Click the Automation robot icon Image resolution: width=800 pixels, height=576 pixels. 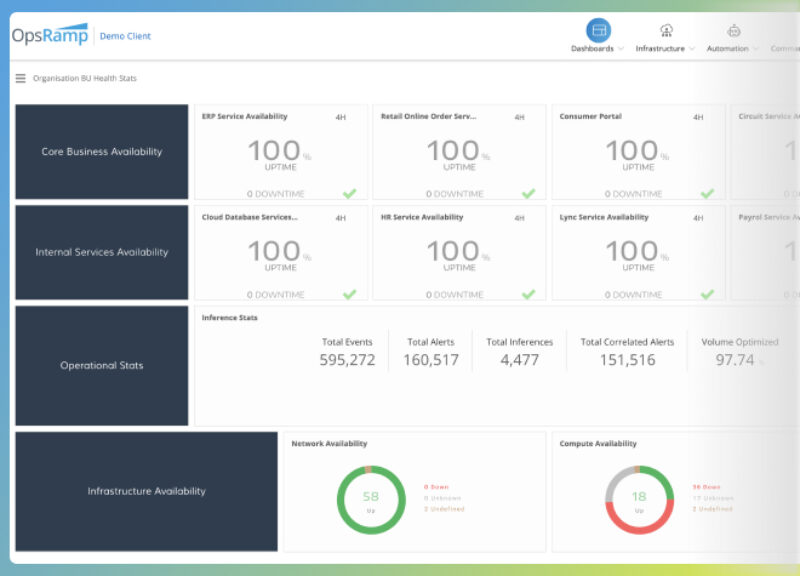pos(733,31)
